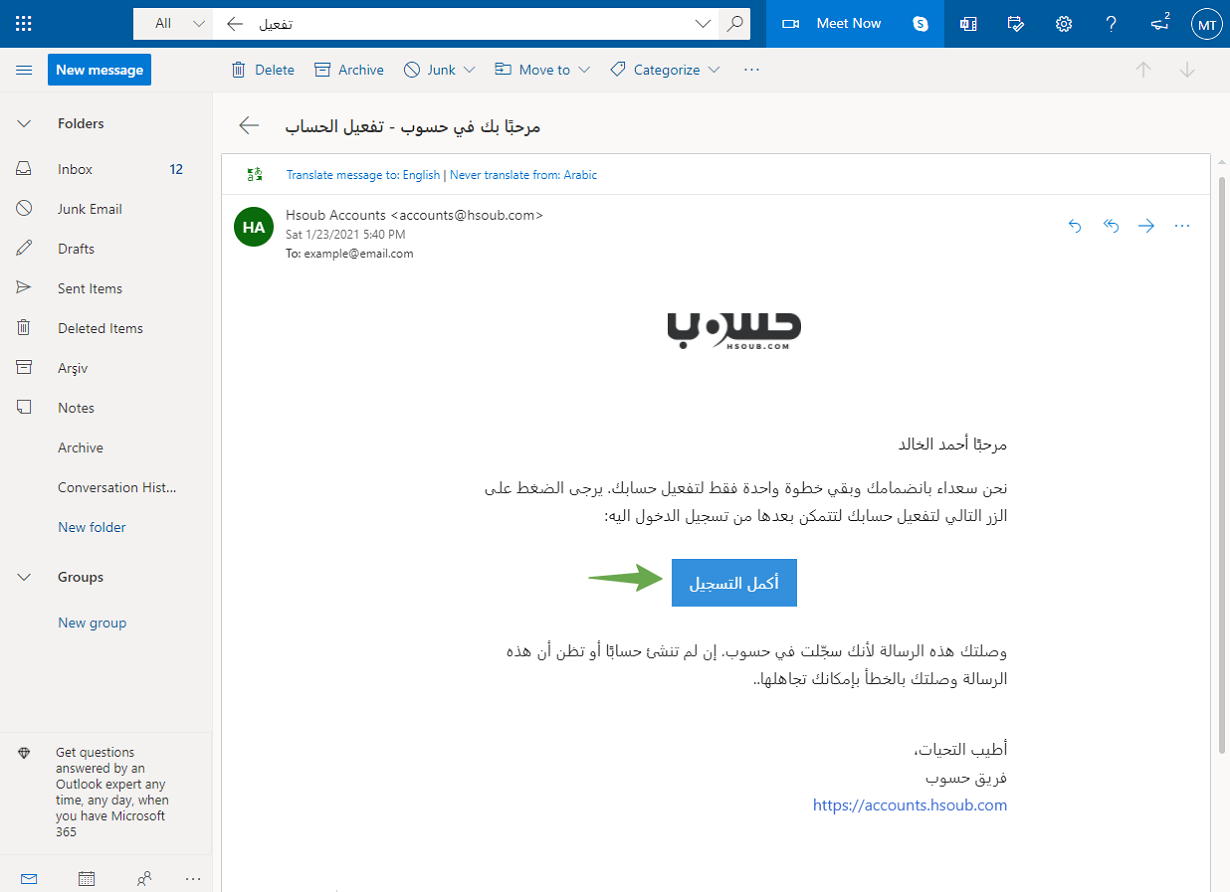The height and width of the screenshot is (892, 1230).
Task: Click the Forward arrow icon
Action: [1146, 226]
